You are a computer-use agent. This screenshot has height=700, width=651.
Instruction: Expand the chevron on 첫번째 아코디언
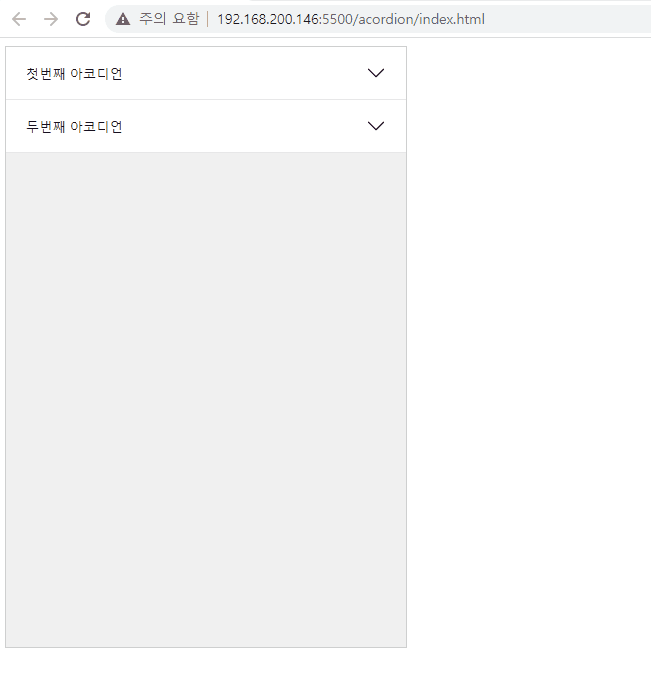tap(376, 73)
